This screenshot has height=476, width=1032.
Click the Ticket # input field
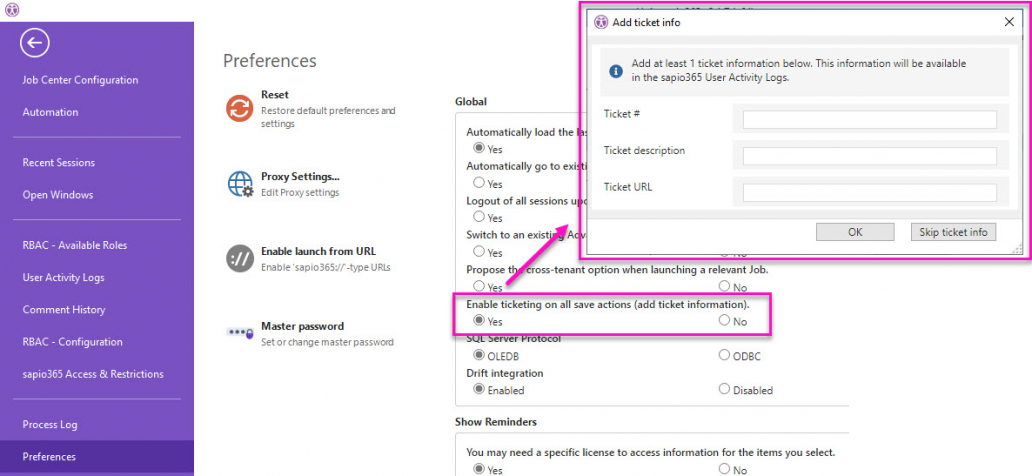pyautogui.click(x=869, y=120)
